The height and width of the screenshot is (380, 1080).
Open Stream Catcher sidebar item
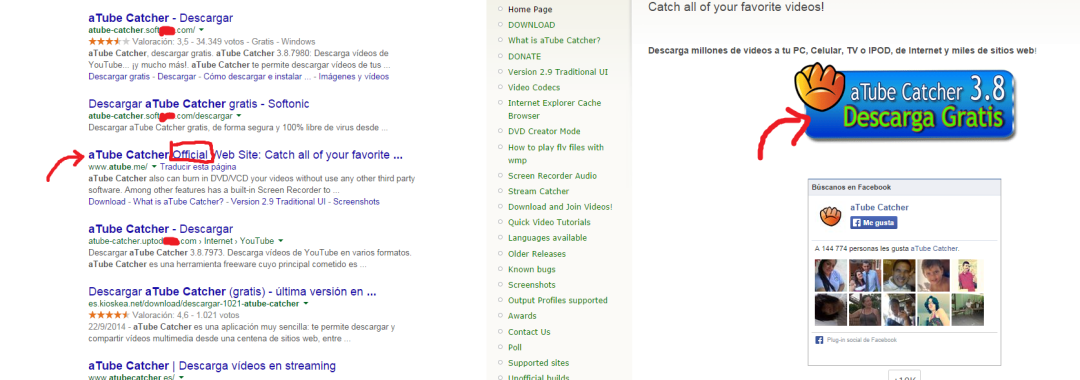[x=539, y=191]
